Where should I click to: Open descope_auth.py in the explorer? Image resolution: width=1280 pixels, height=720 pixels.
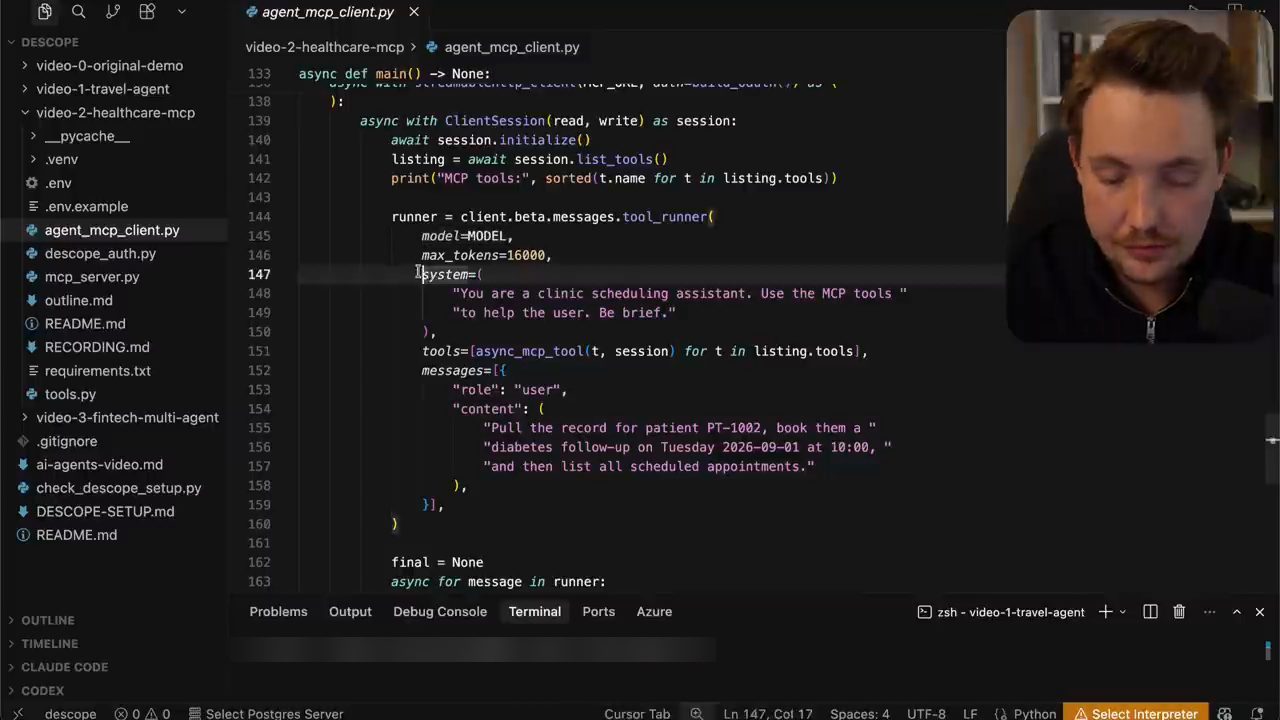click(100, 253)
